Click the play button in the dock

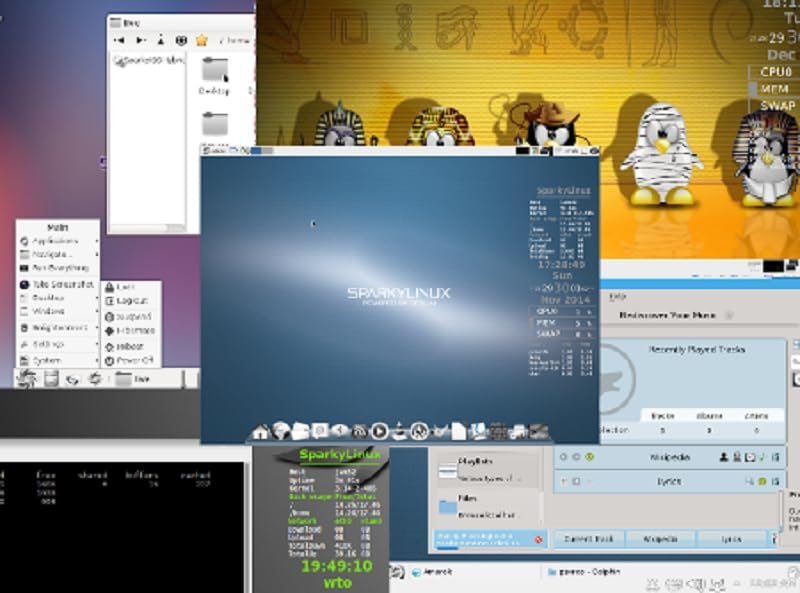pyautogui.click(x=379, y=431)
